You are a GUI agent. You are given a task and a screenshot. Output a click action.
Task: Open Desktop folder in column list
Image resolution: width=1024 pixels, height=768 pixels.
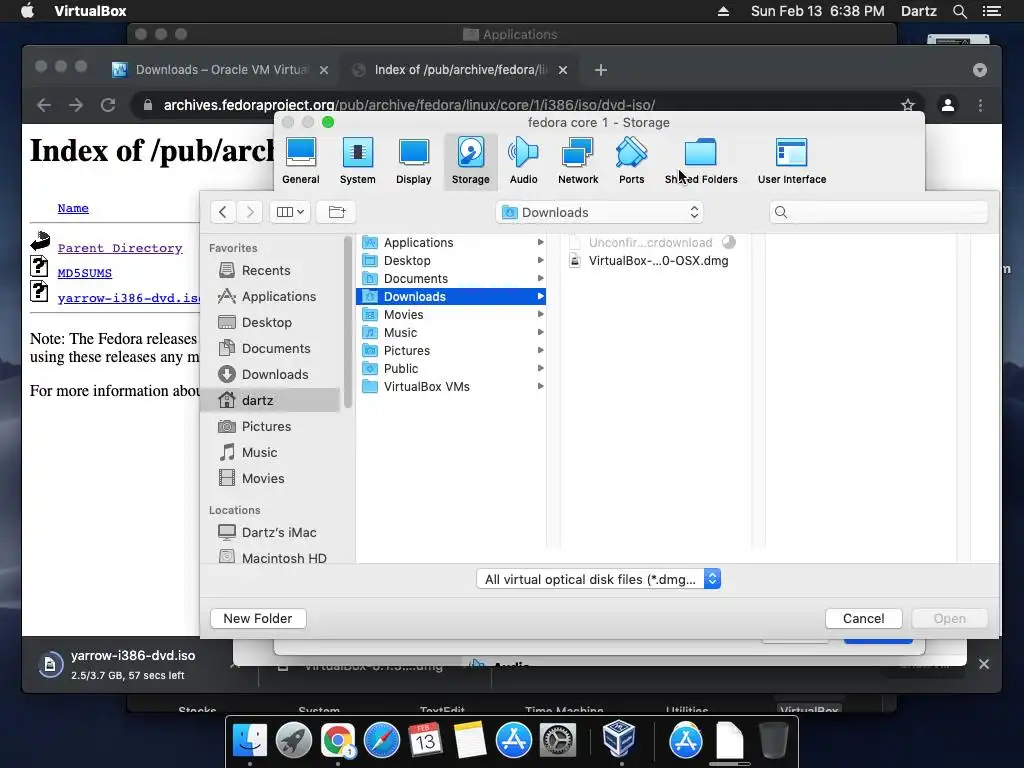[x=451, y=261]
